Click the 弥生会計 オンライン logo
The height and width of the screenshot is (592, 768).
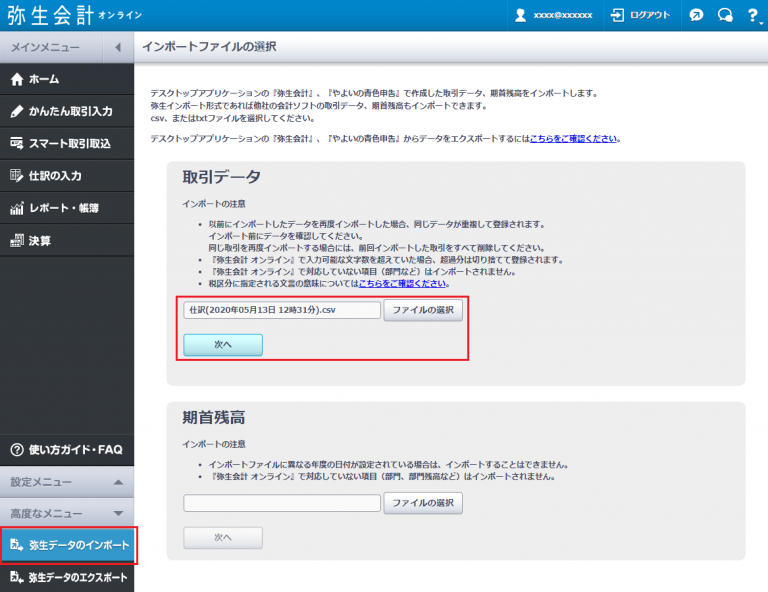74,15
